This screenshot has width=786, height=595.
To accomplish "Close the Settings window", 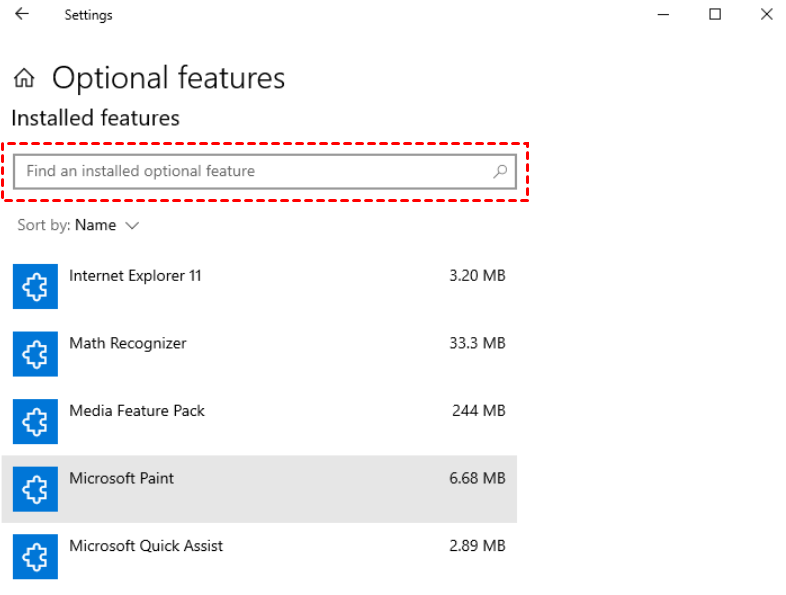I will [766, 15].
